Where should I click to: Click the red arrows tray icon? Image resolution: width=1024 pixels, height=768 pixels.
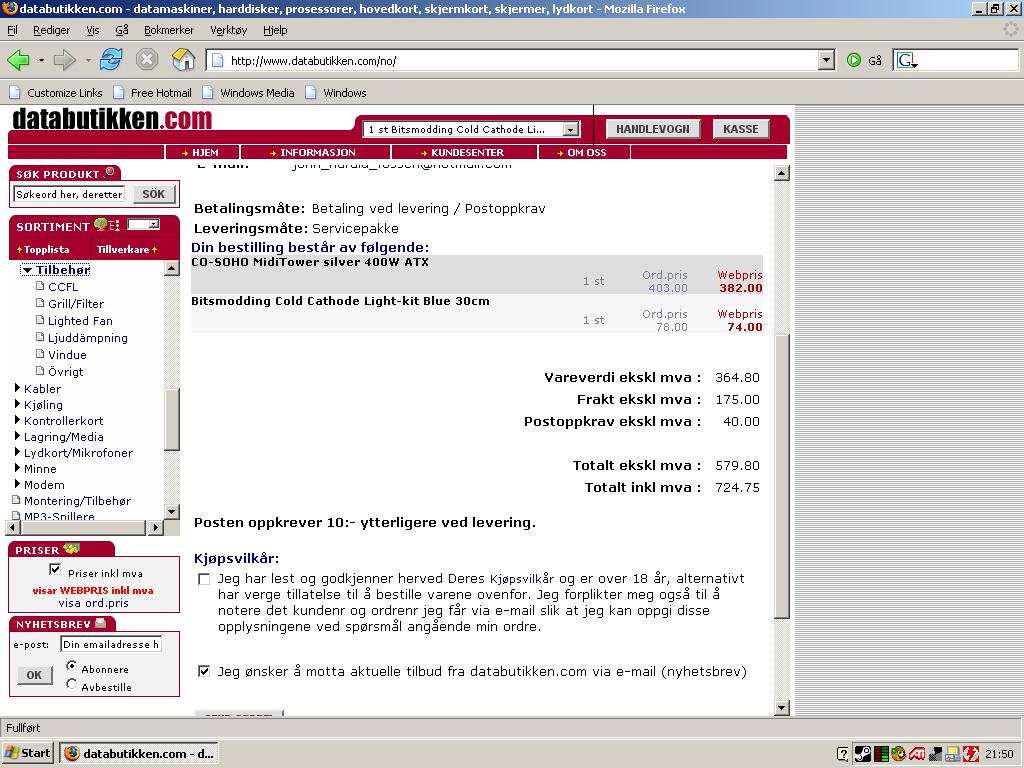tap(970, 754)
